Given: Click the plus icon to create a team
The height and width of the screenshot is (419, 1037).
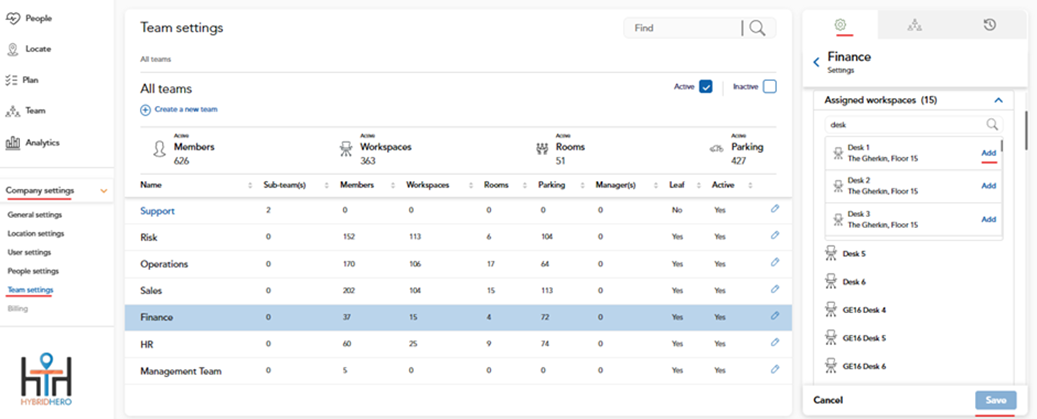Looking at the screenshot, I should (145, 110).
